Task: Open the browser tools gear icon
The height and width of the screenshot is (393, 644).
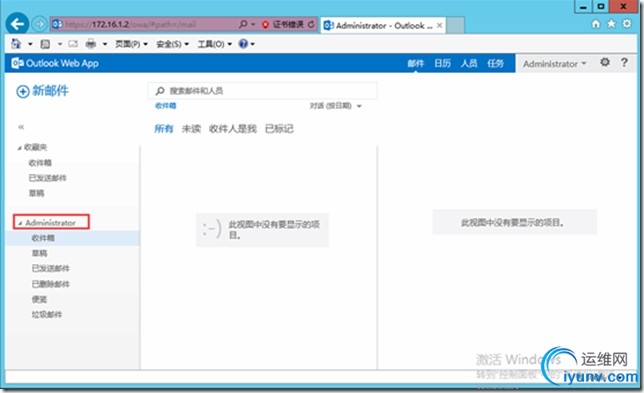Action: (627, 23)
